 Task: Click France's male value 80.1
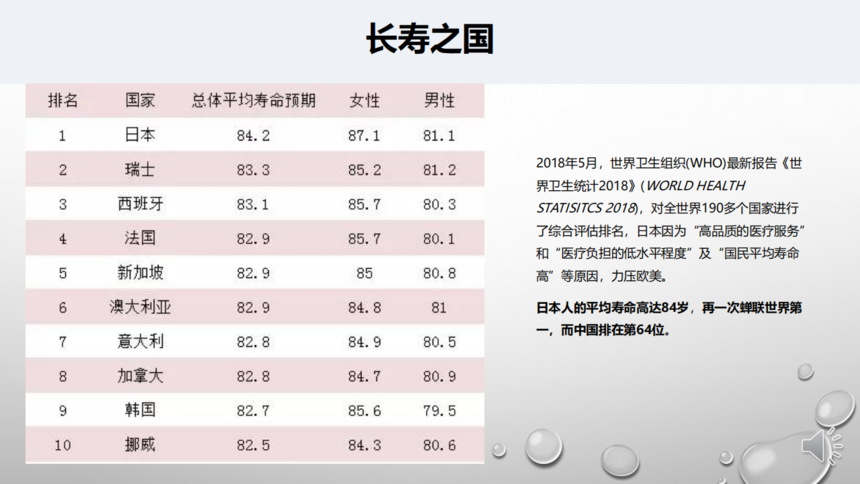(439, 239)
